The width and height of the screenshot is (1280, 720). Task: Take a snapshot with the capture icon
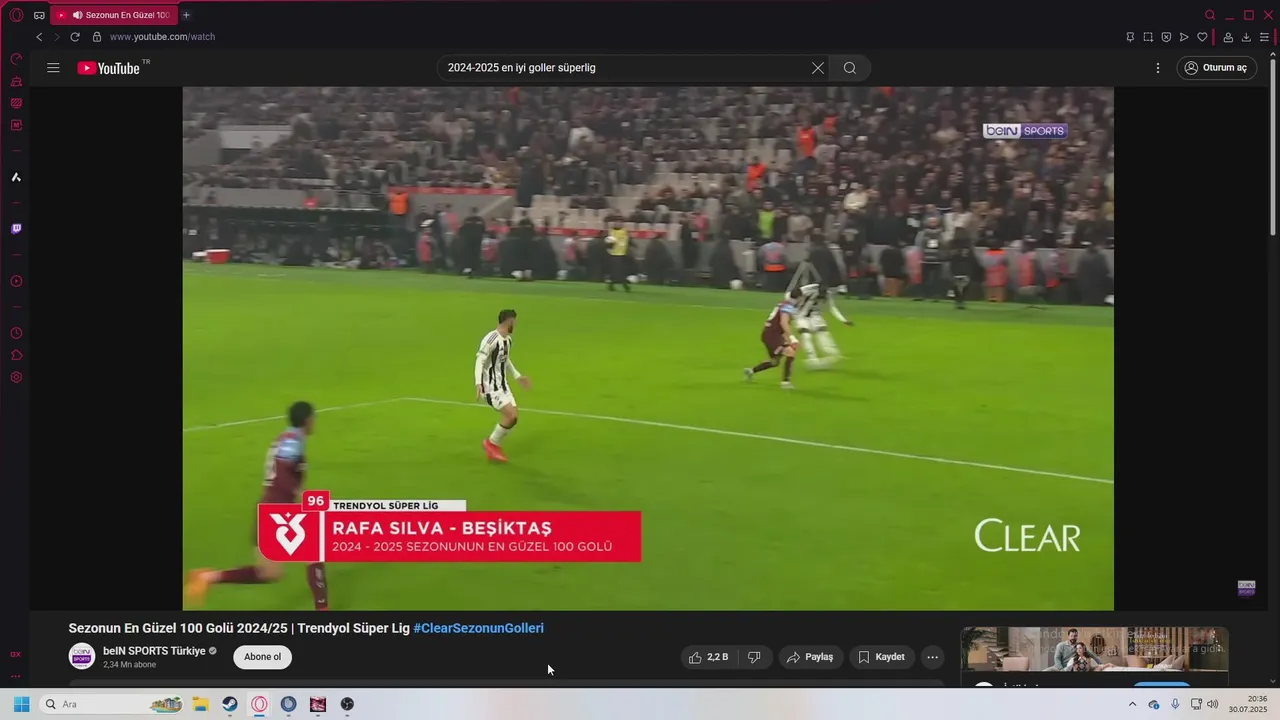(1148, 37)
